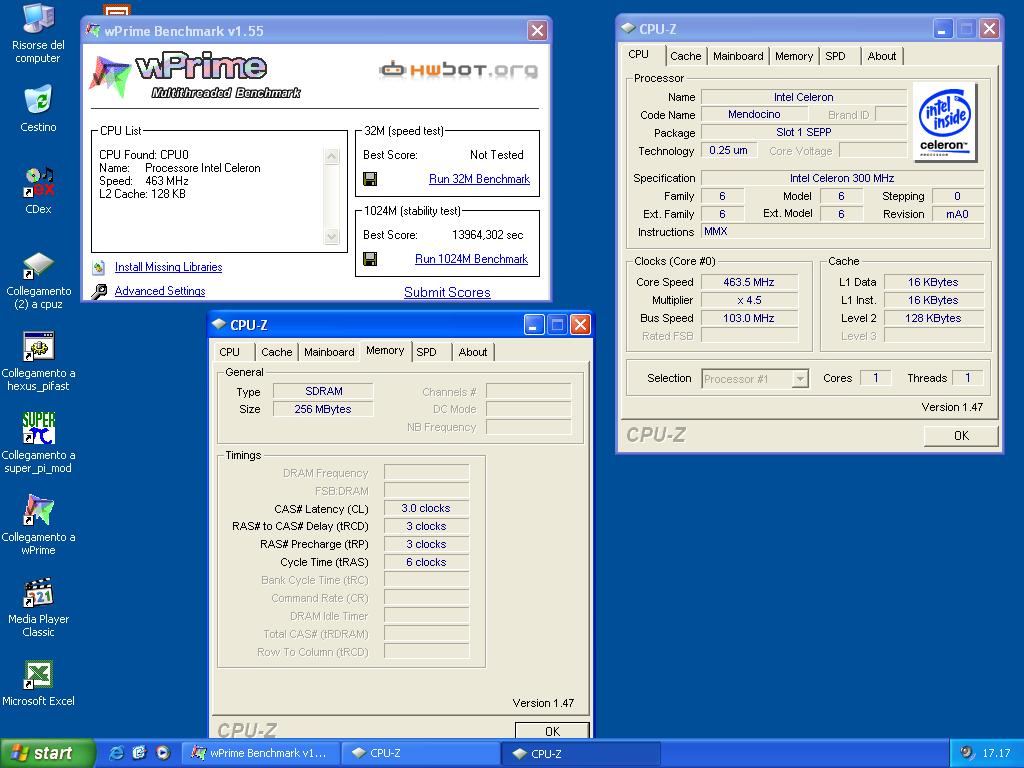The width and height of the screenshot is (1024, 768).
Task: Launch the super_pi_mod shortcut icon
Action: coord(38,428)
